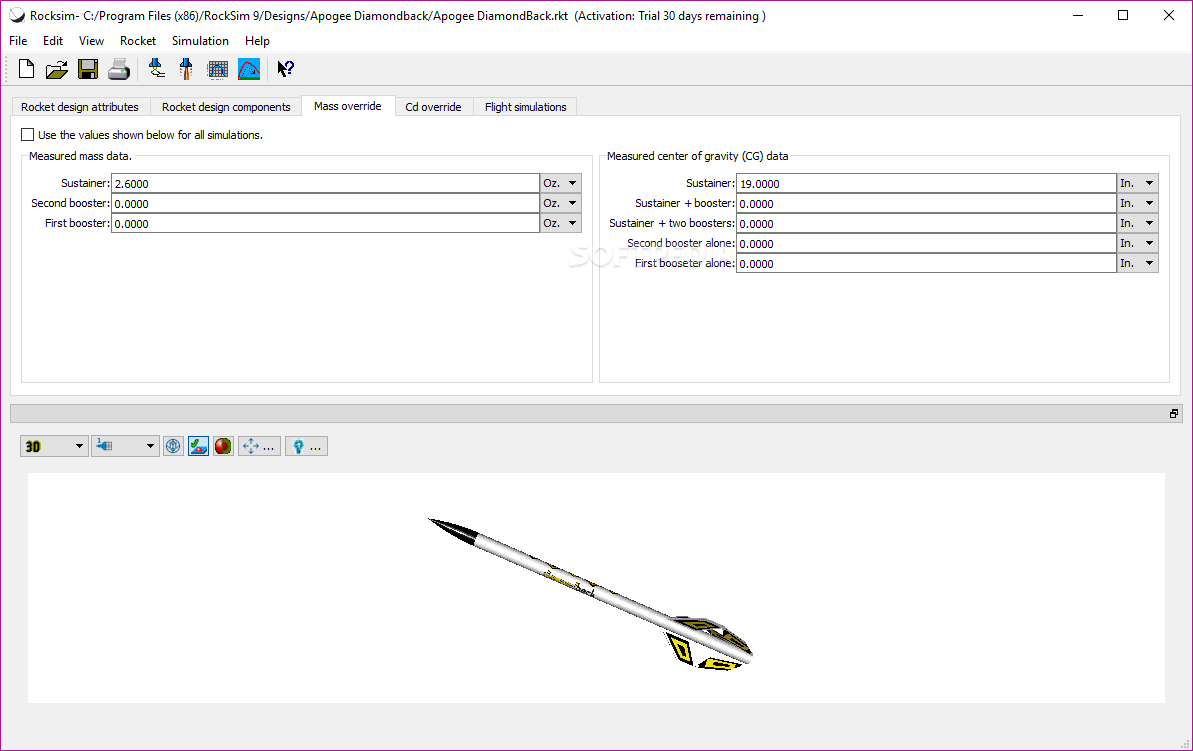The width and height of the screenshot is (1193, 751).
Task: Open Sustainer CG In. units dropdown
Action: [1137, 183]
